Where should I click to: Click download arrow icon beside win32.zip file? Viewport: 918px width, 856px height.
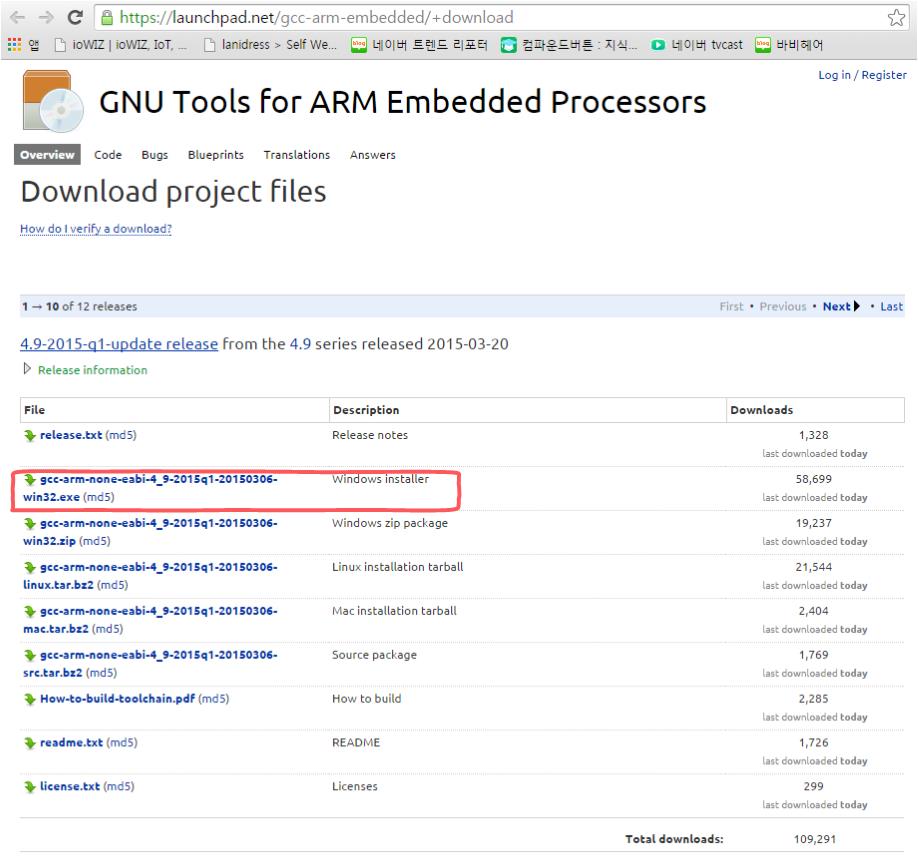pyautogui.click(x=30, y=523)
